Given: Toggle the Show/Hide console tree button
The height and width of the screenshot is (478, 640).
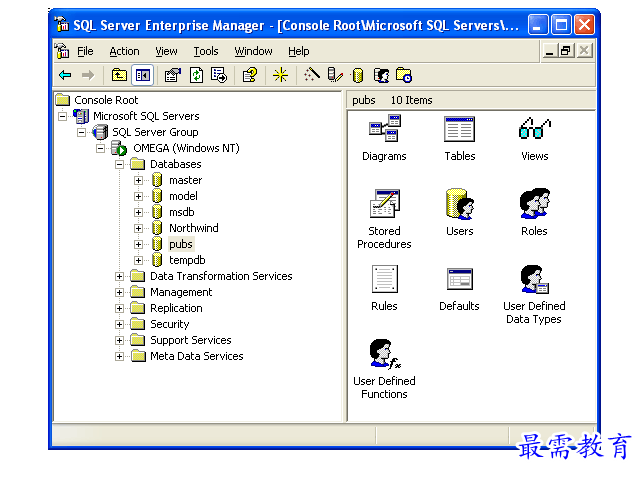Looking at the screenshot, I should coord(142,75).
